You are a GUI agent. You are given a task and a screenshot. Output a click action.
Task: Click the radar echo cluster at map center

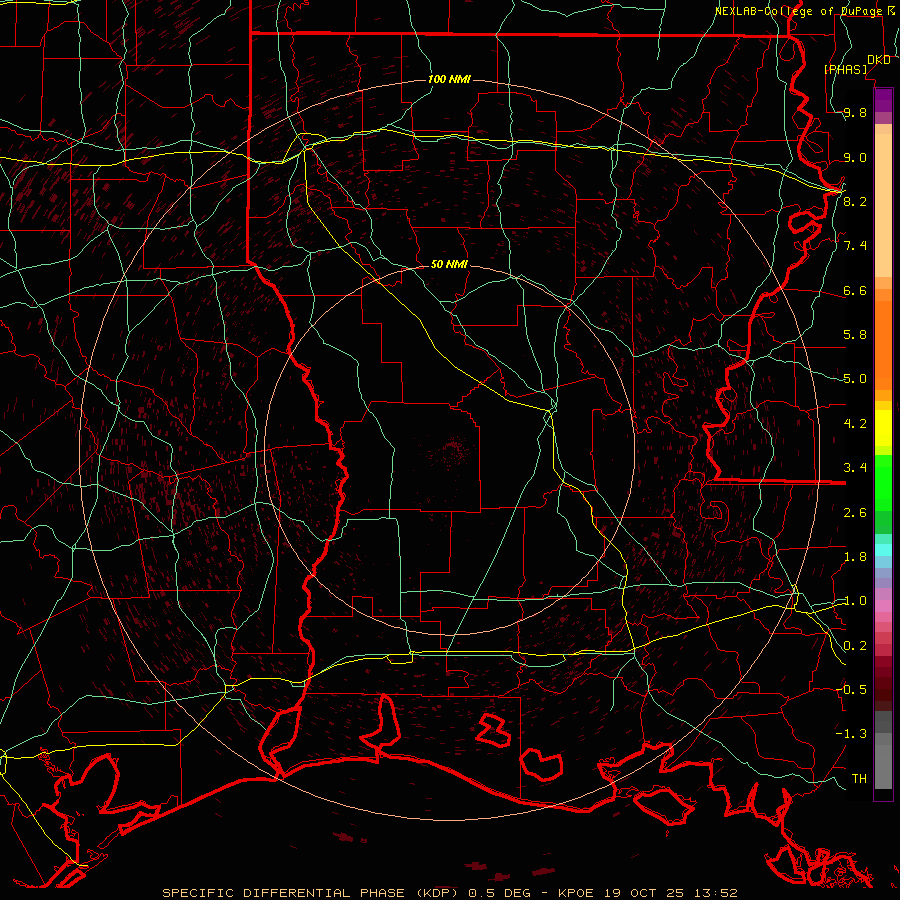tap(453, 449)
